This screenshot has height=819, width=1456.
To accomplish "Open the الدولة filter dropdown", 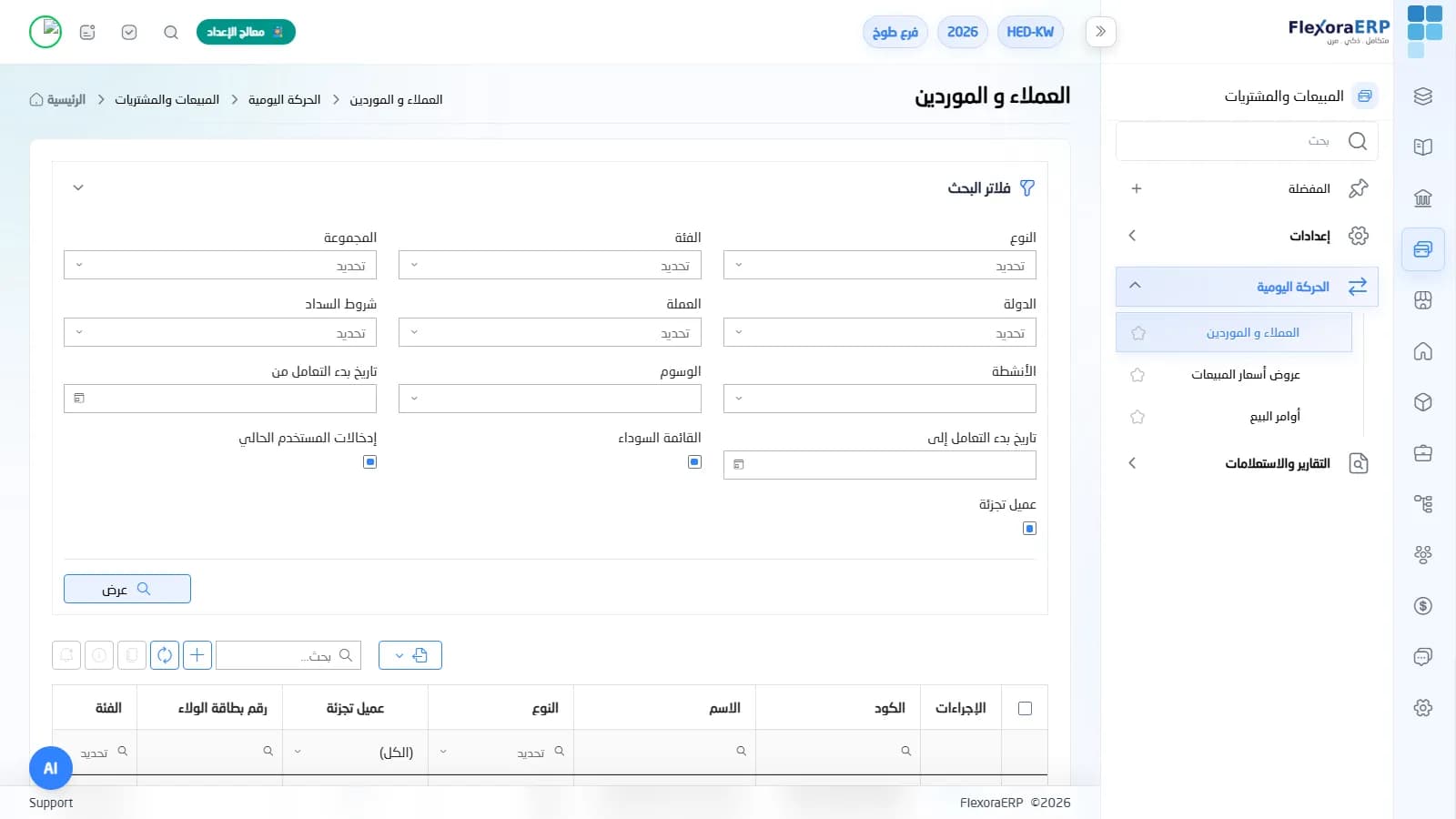I will point(880,333).
